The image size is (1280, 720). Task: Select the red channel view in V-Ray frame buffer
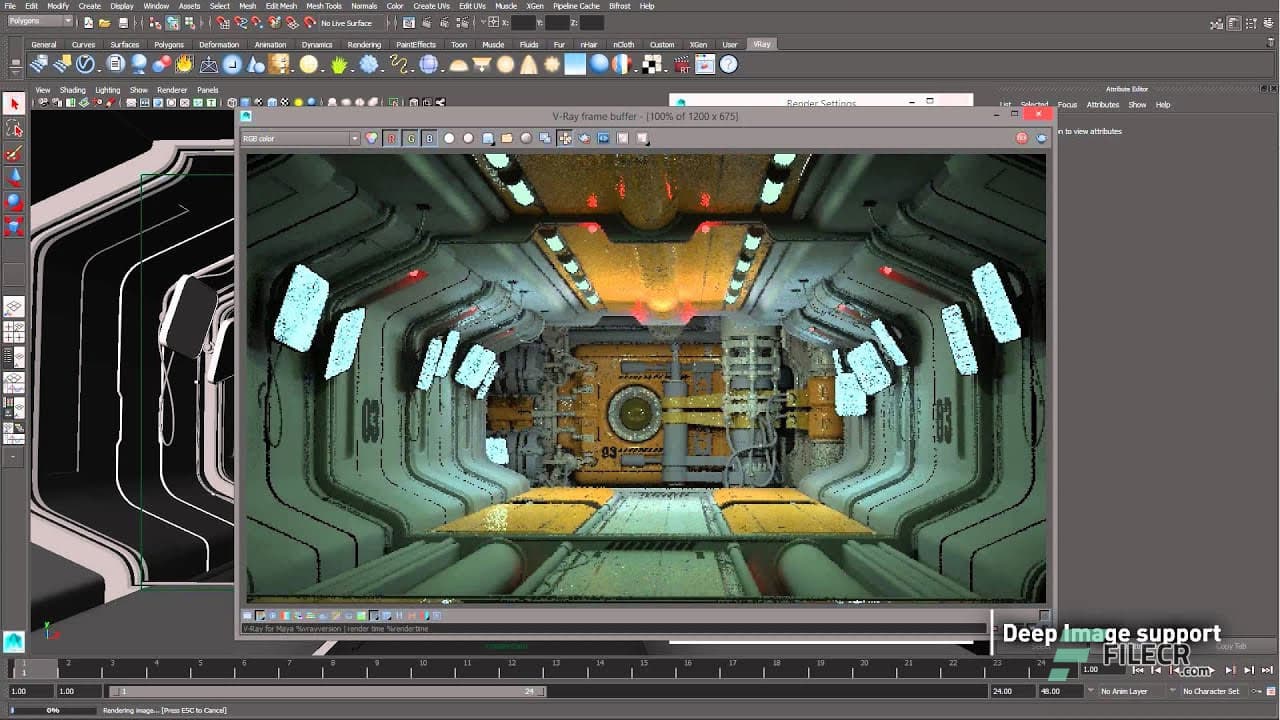pyautogui.click(x=393, y=139)
